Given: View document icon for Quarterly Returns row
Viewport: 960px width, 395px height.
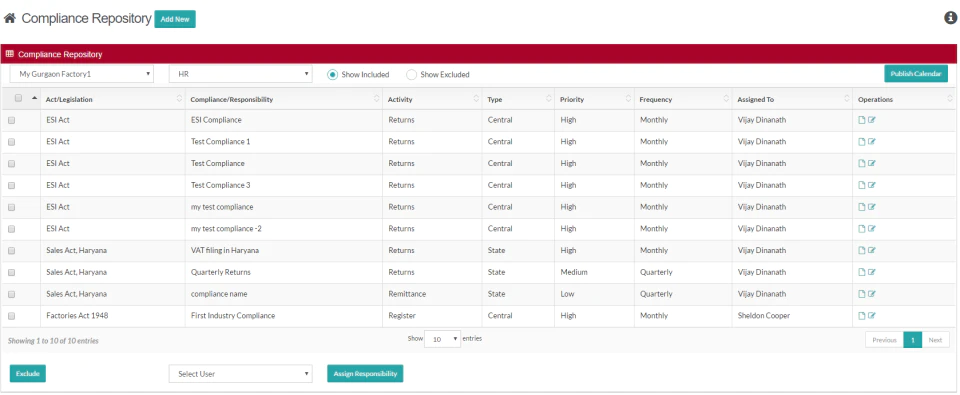Looking at the screenshot, I should 862,273.
